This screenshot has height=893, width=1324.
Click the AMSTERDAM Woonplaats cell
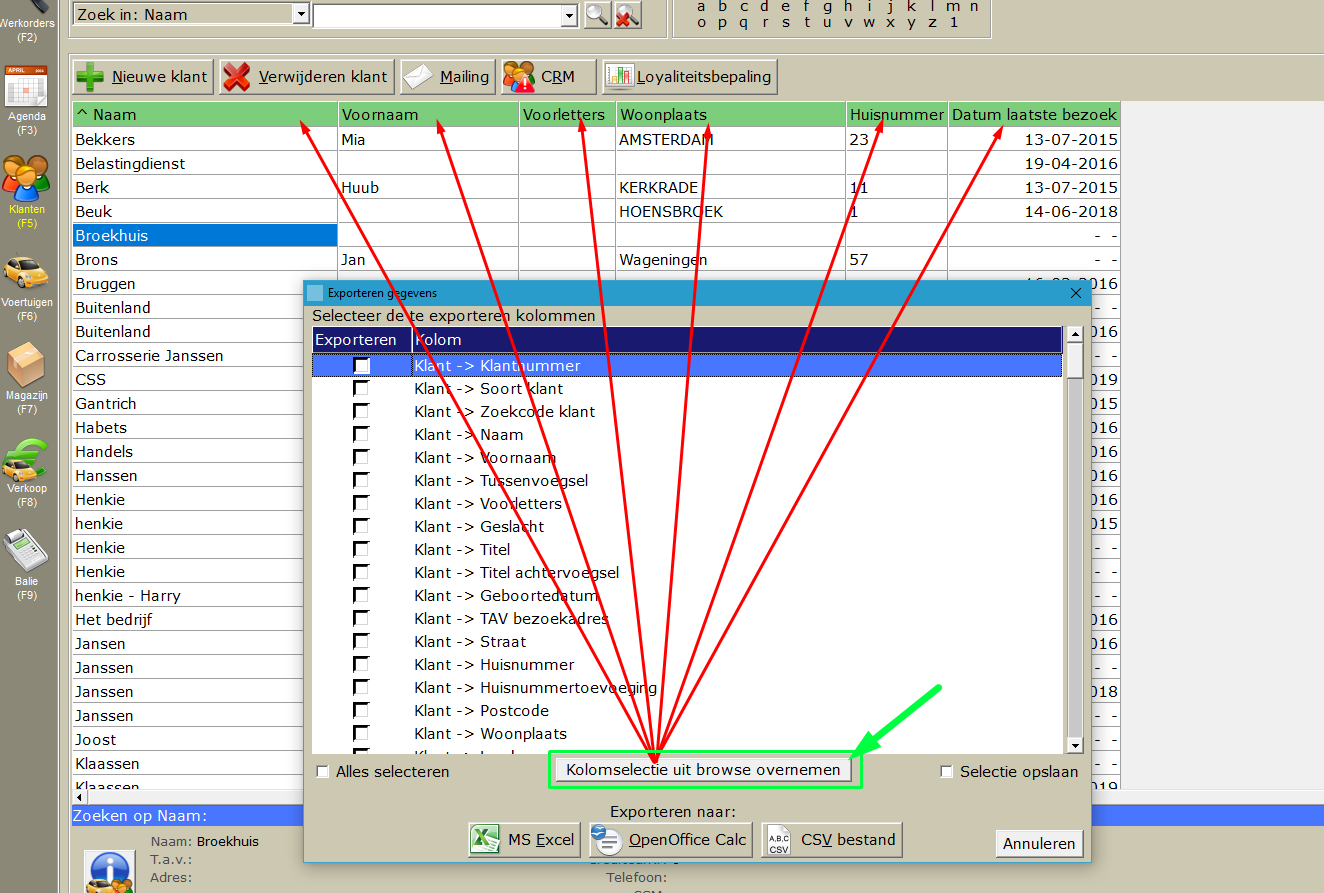coord(731,140)
